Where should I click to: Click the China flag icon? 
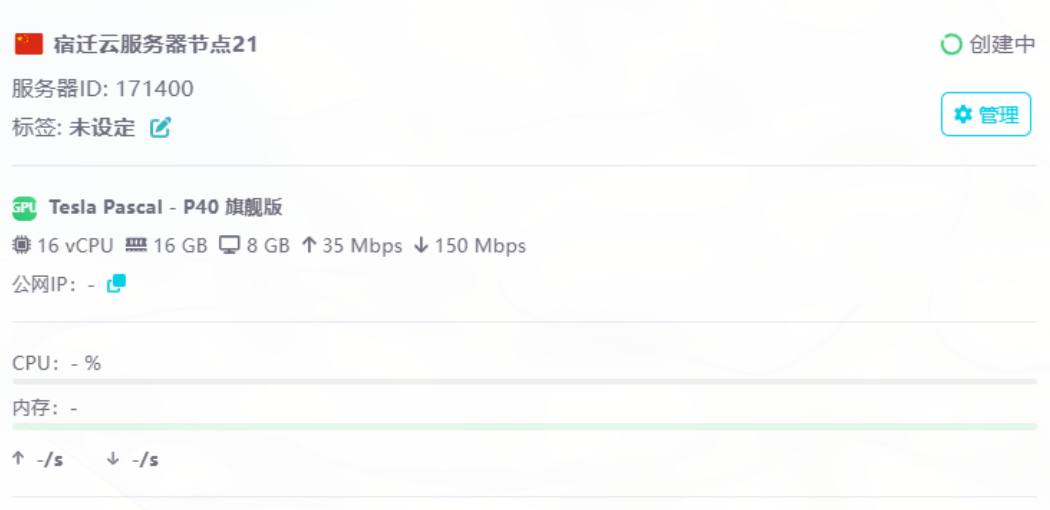(x=29, y=44)
